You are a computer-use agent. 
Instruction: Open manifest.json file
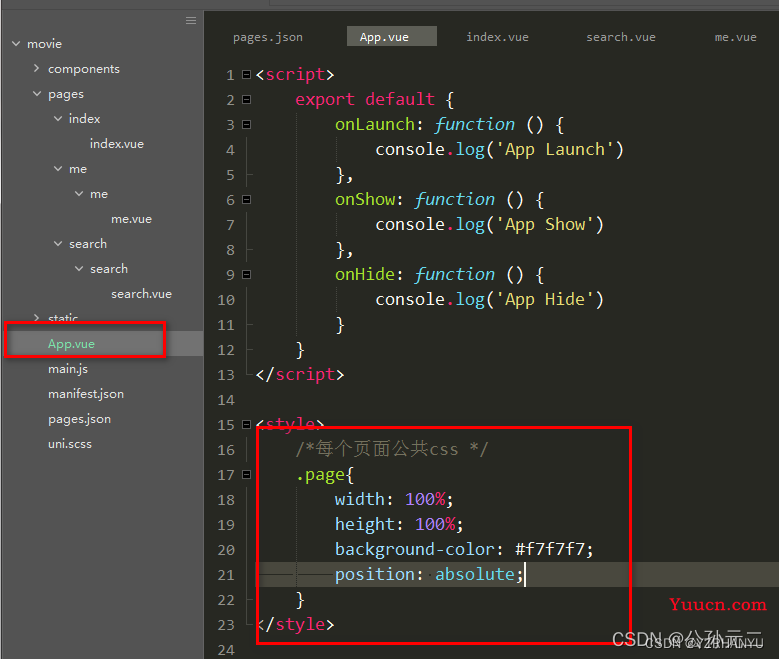(x=85, y=394)
